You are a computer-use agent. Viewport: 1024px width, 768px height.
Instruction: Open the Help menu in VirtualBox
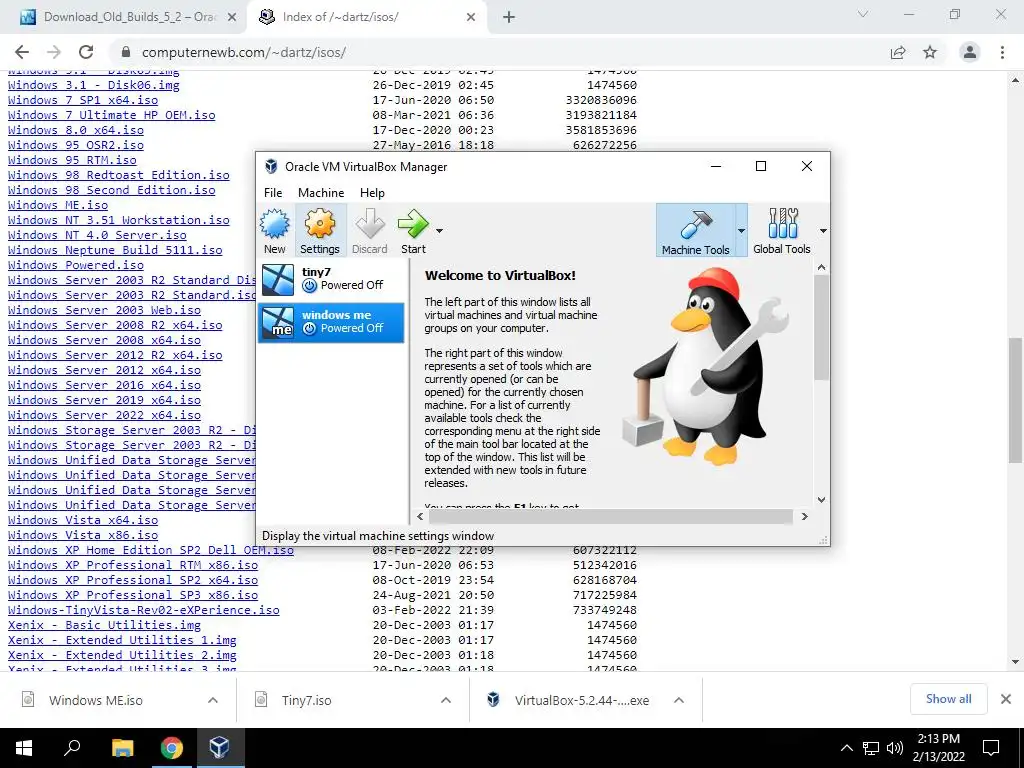point(372,193)
